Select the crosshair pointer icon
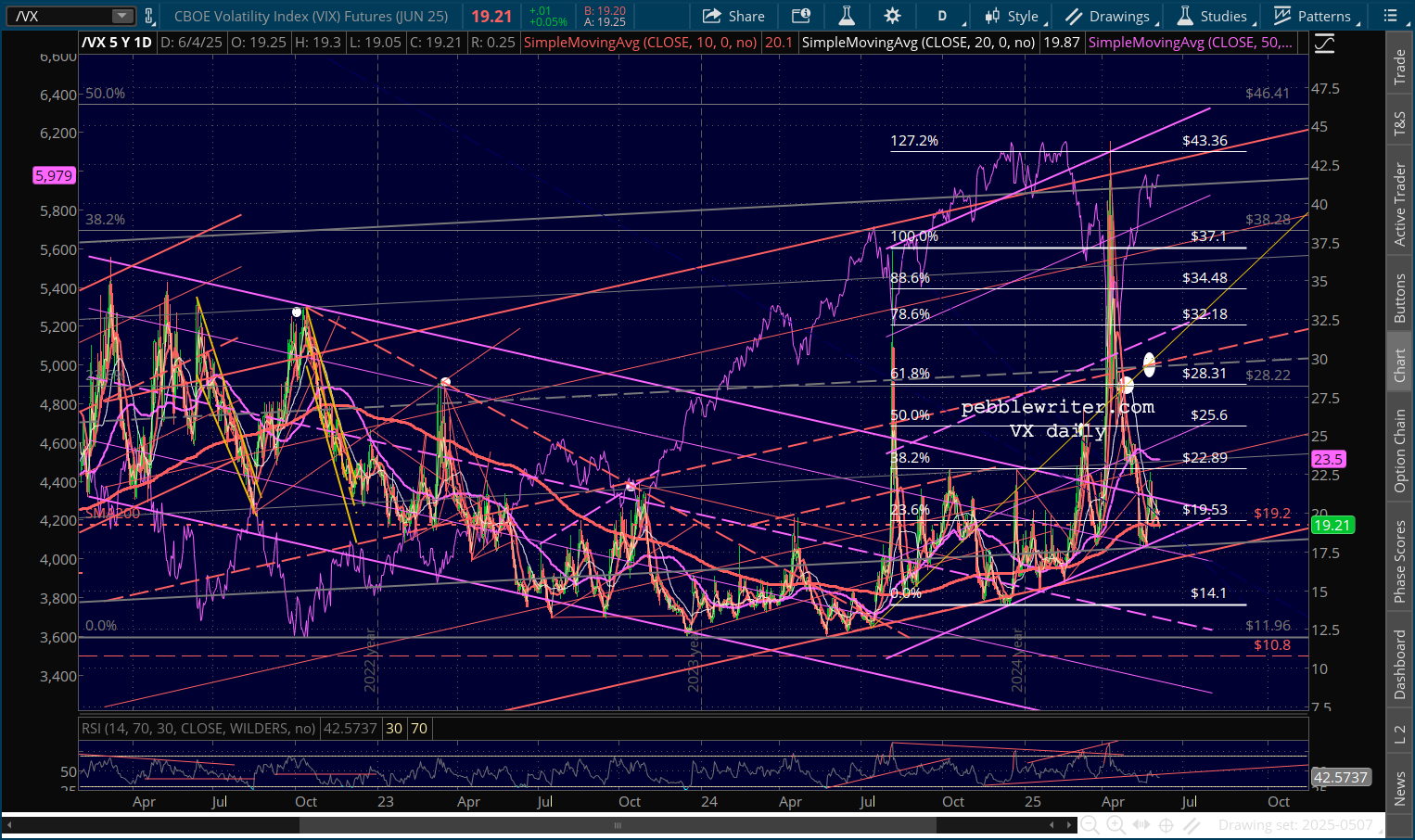Viewport: 1415px width, 840px height. coord(1166,825)
